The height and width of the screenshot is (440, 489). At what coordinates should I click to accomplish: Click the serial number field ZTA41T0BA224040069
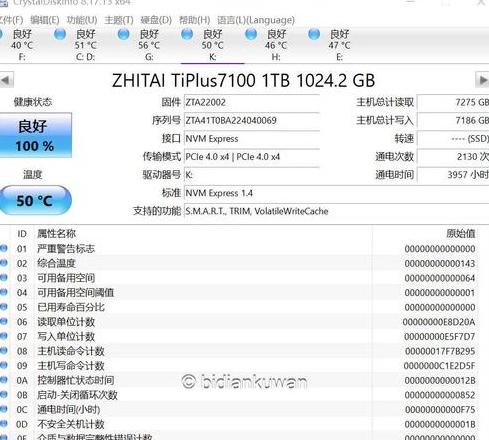click(x=252, y=120)
